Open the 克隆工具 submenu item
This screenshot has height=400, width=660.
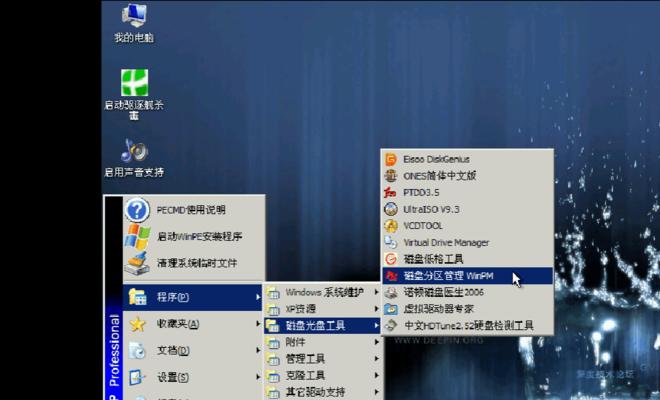coord(322,376)
